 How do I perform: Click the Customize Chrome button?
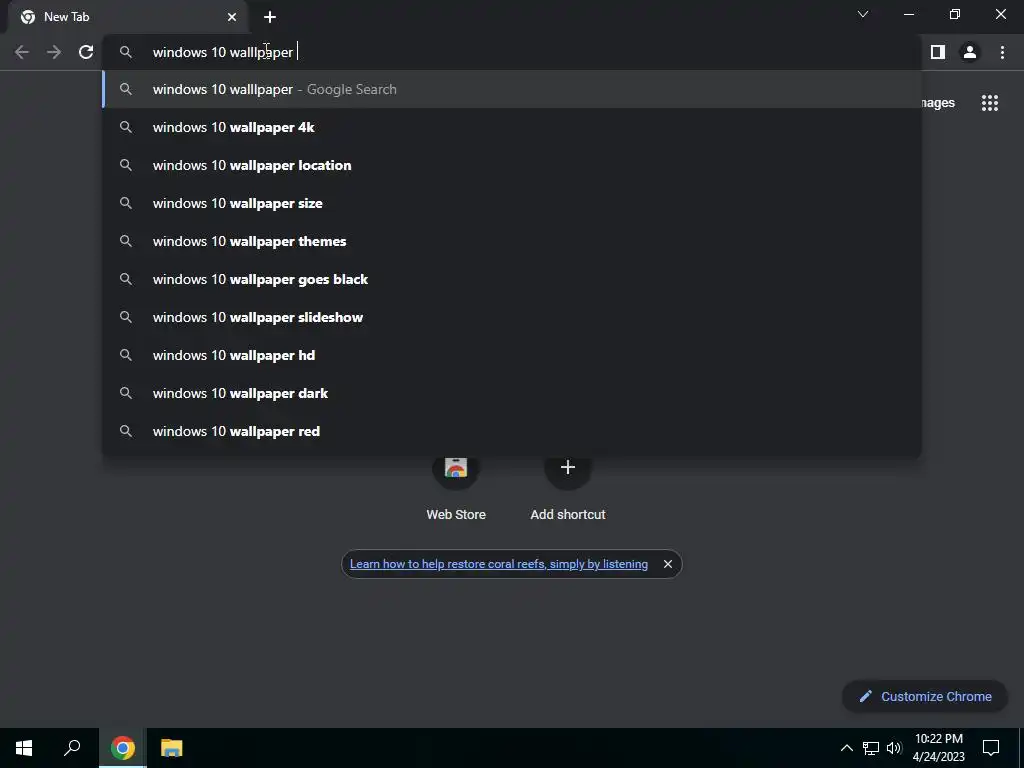pos(925,696)
